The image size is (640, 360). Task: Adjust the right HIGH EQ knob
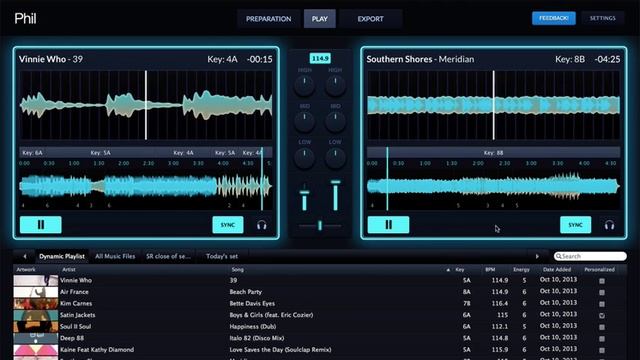[335, 85]
